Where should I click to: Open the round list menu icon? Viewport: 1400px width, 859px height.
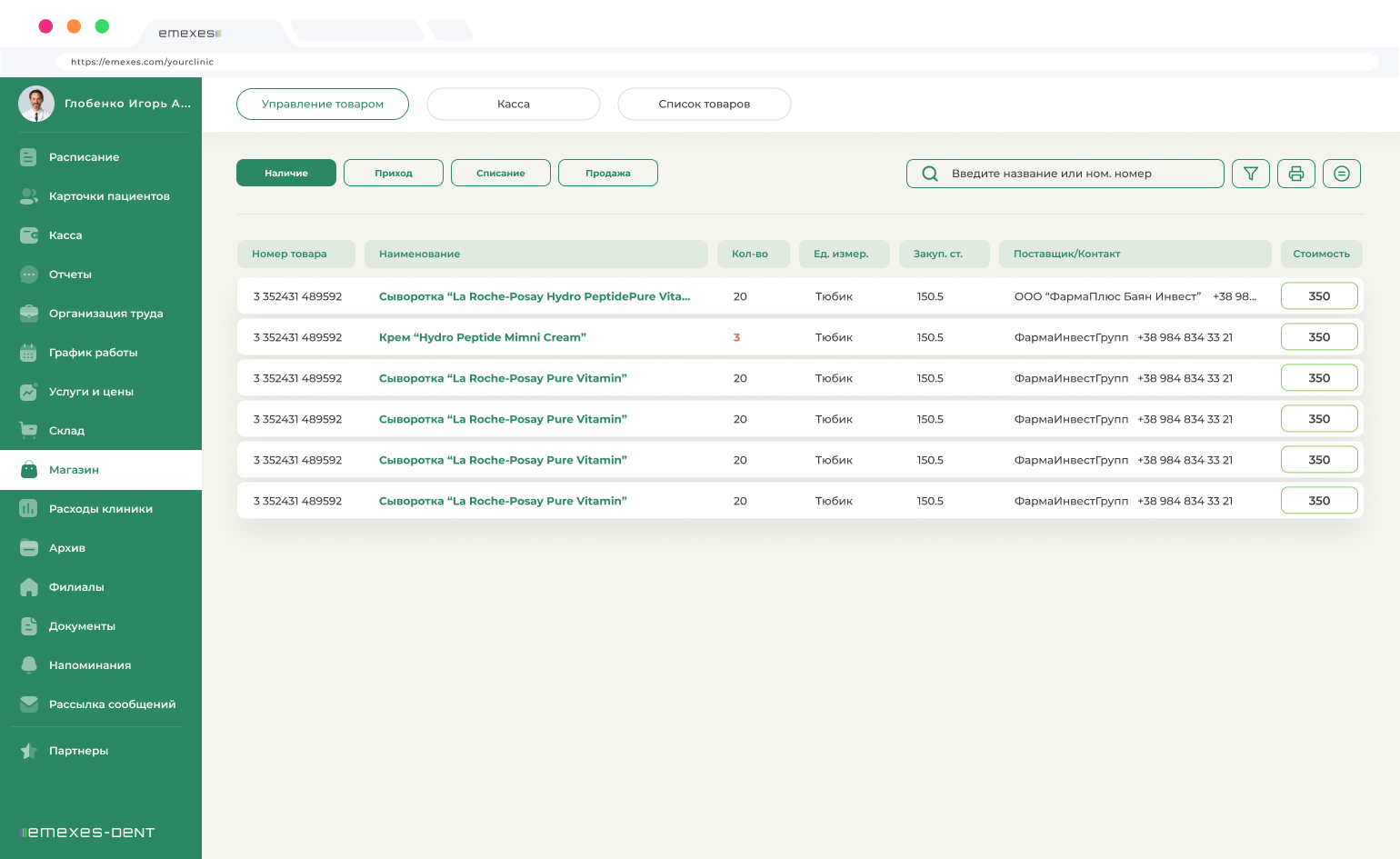(x=1342, y=174)
